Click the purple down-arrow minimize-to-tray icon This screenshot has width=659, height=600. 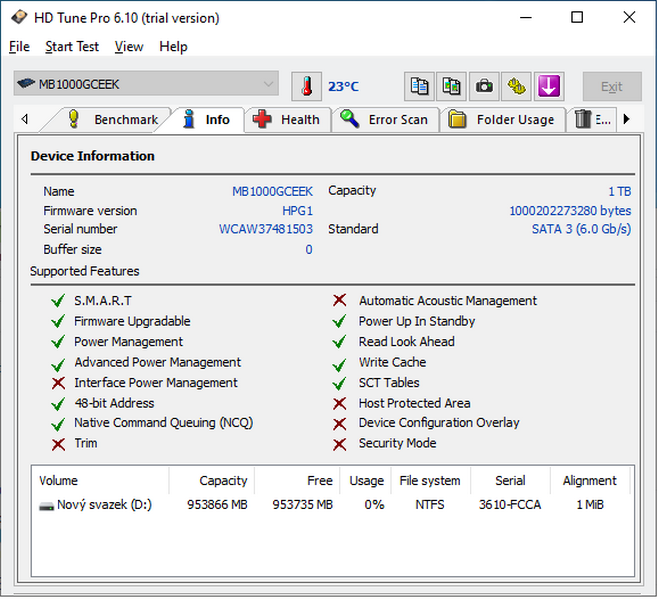[549, 87]
